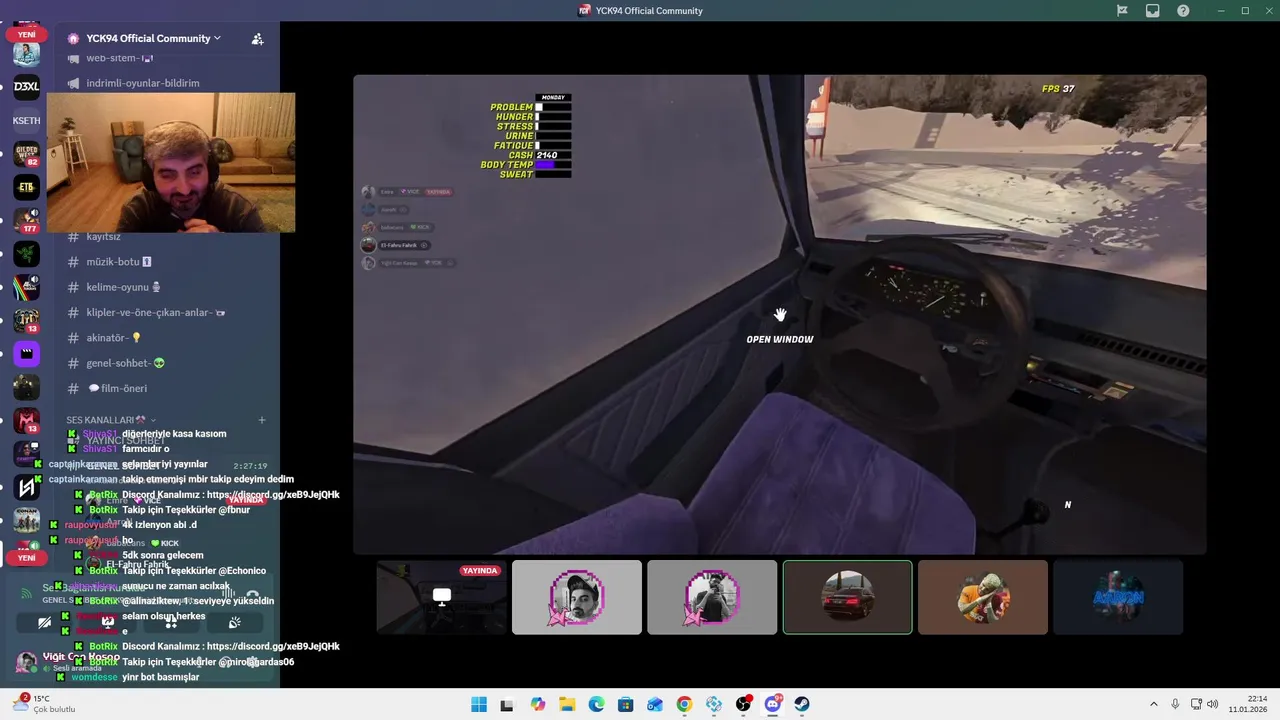Open File Explorer from the taskbar
Viewport: 1280px width, 720px height.
tap(567, 704)
